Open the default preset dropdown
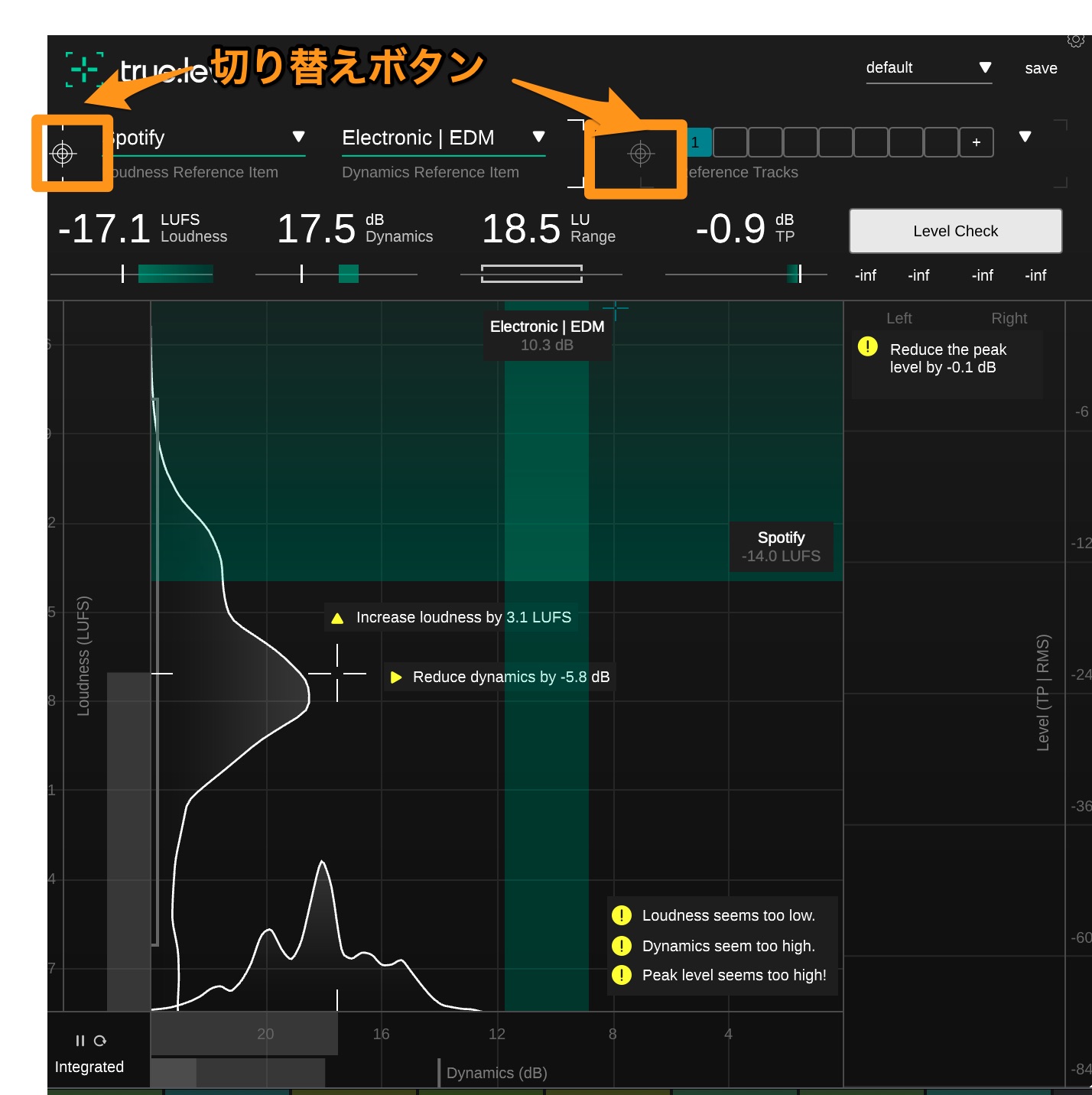 [985, 67]
